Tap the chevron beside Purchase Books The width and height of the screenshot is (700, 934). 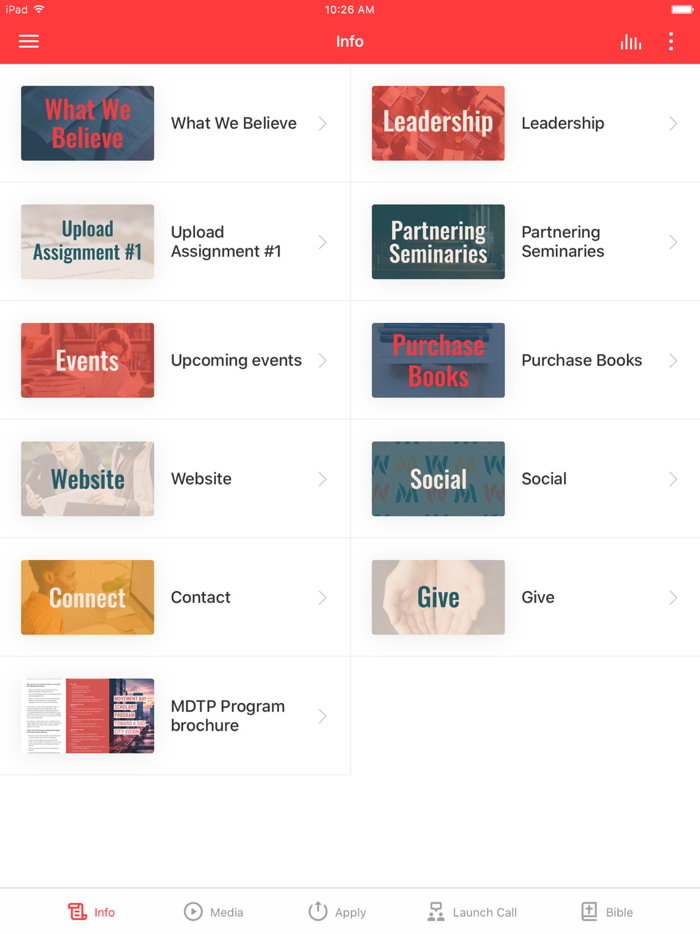point(673,360)
